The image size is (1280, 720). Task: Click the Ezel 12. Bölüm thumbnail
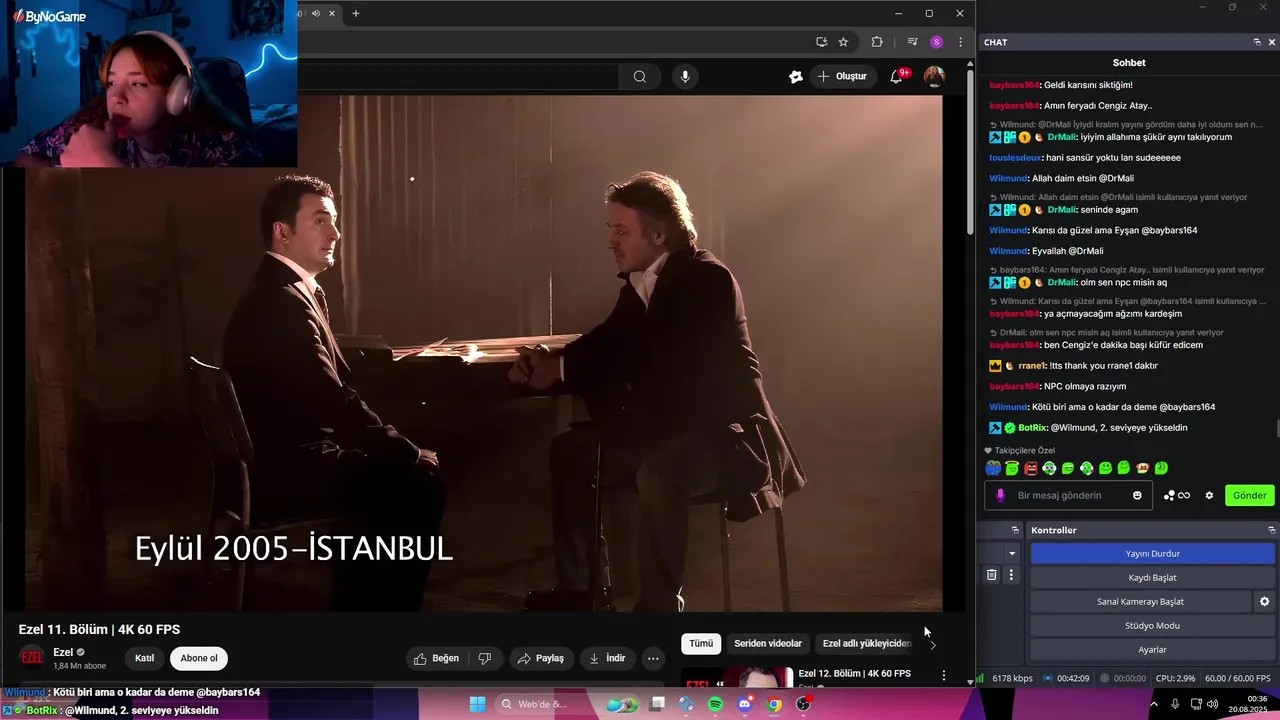click(x=737, y=678)
